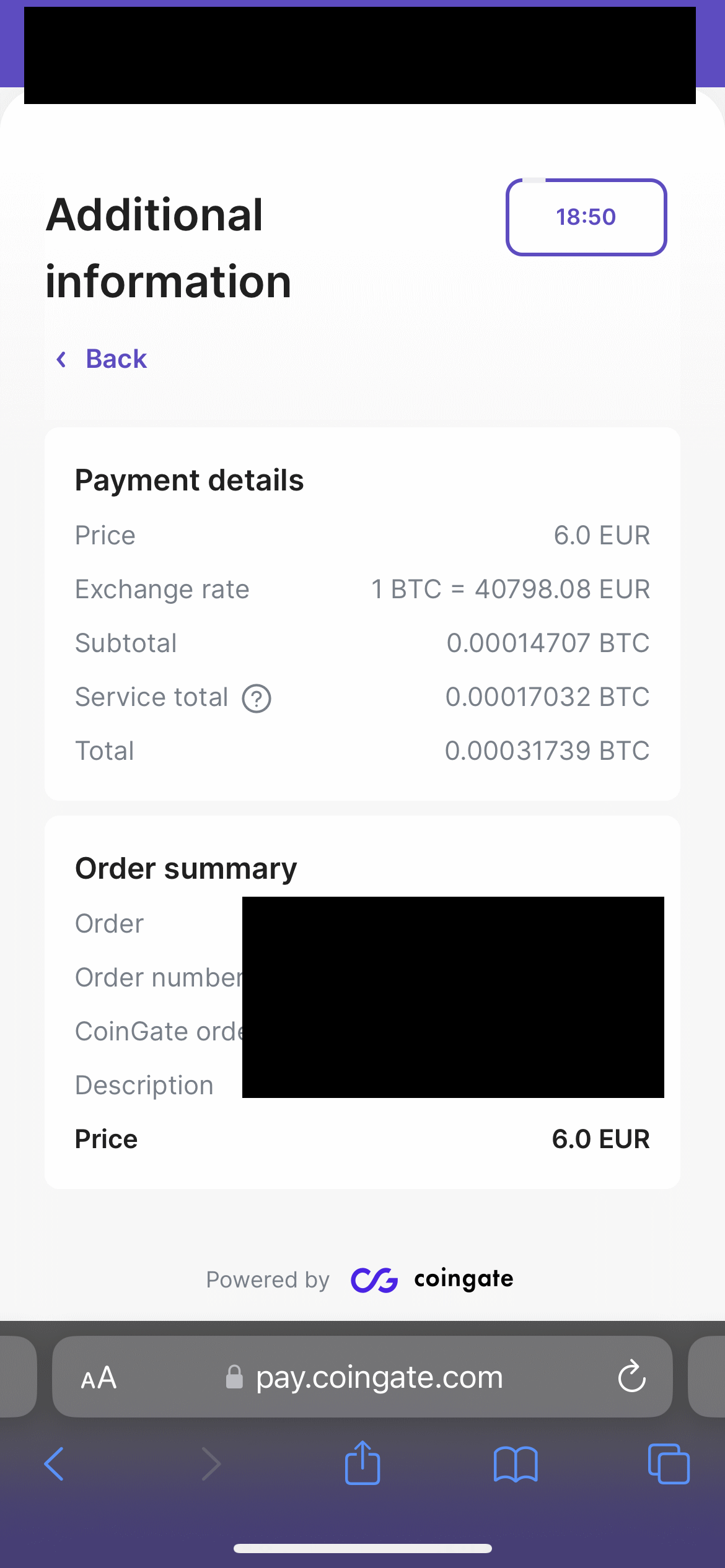Go Back to the previous payment step
This screenshot has width=725, height=1568.
[116, 359]
